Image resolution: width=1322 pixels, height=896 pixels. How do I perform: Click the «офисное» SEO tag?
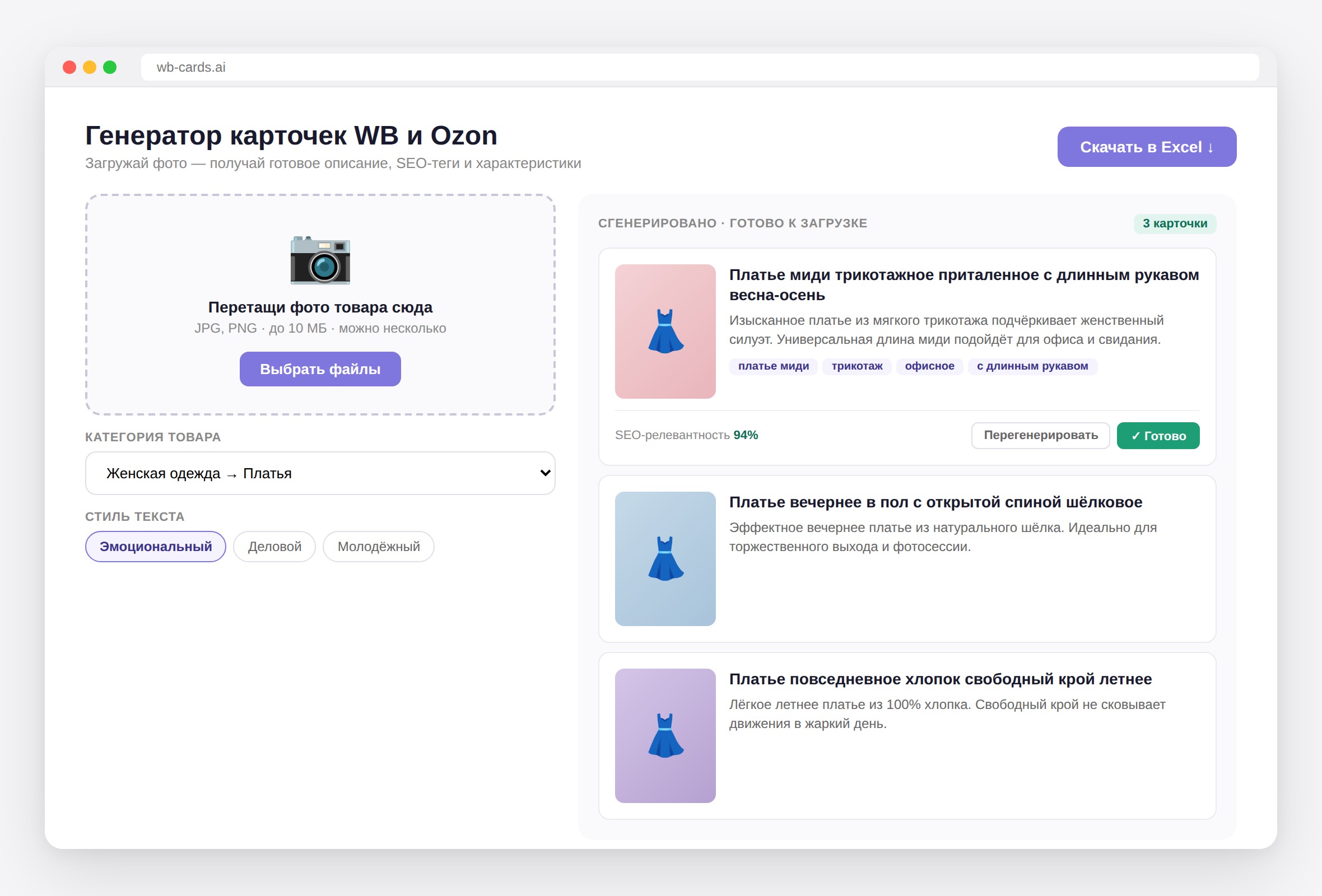(x=929, y=366)
